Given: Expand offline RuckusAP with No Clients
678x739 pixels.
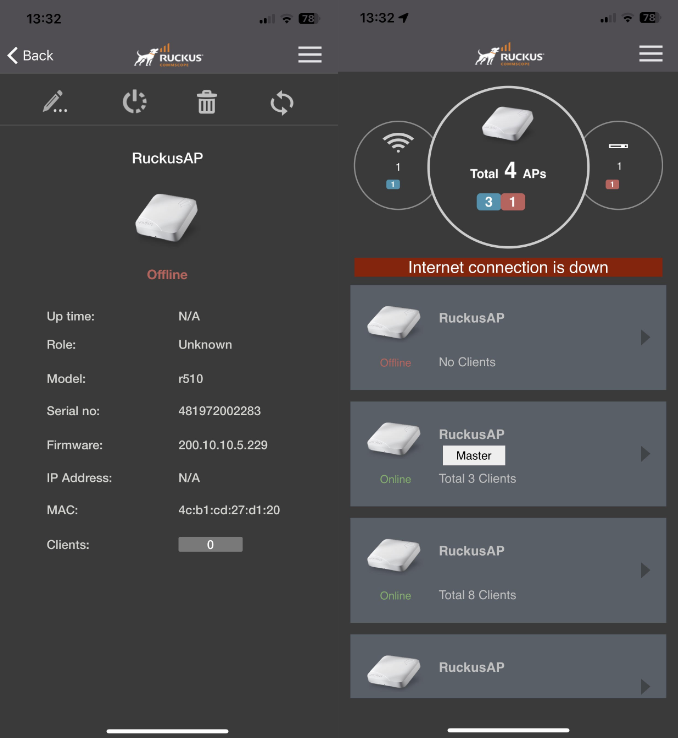Looking at the screenshot, I should (645, 338).
